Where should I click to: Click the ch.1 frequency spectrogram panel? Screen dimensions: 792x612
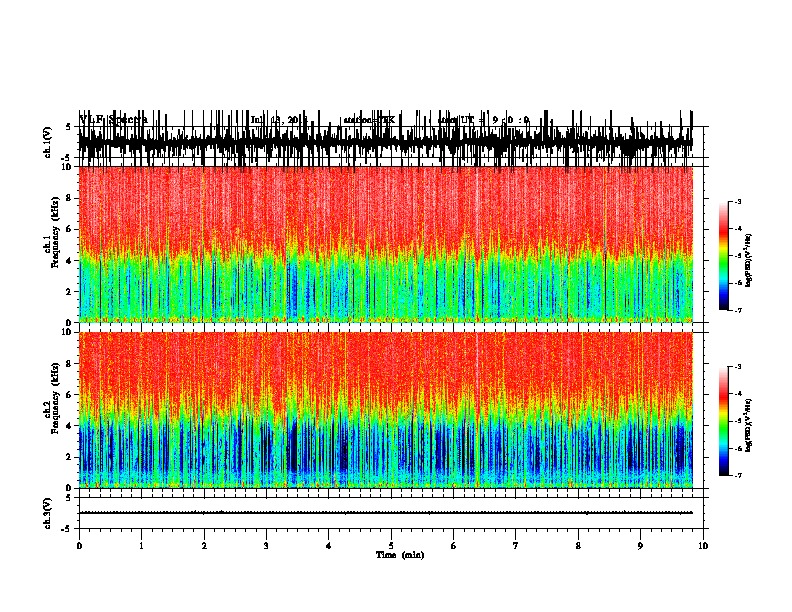(385, 244)
